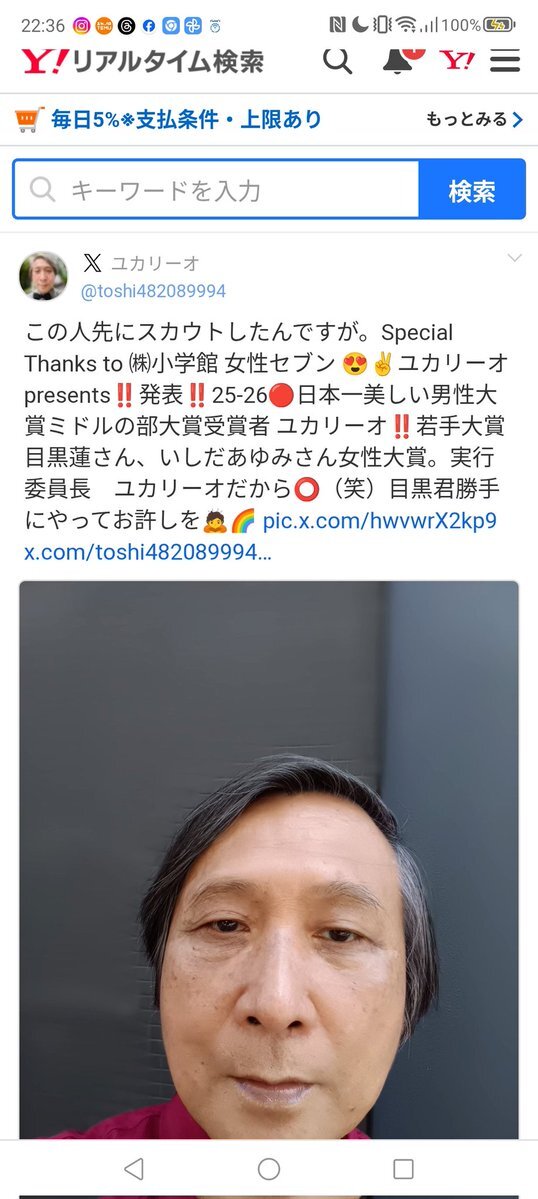Tap the magnifier search icon in header
This screenshot has height=1199, width=538.
pos(338,60)
